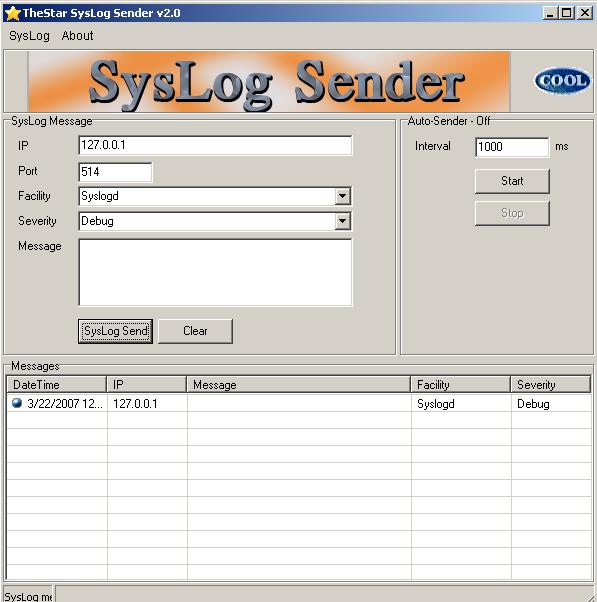Minimize the SysLog Sender window

click(x=550, y=13)
